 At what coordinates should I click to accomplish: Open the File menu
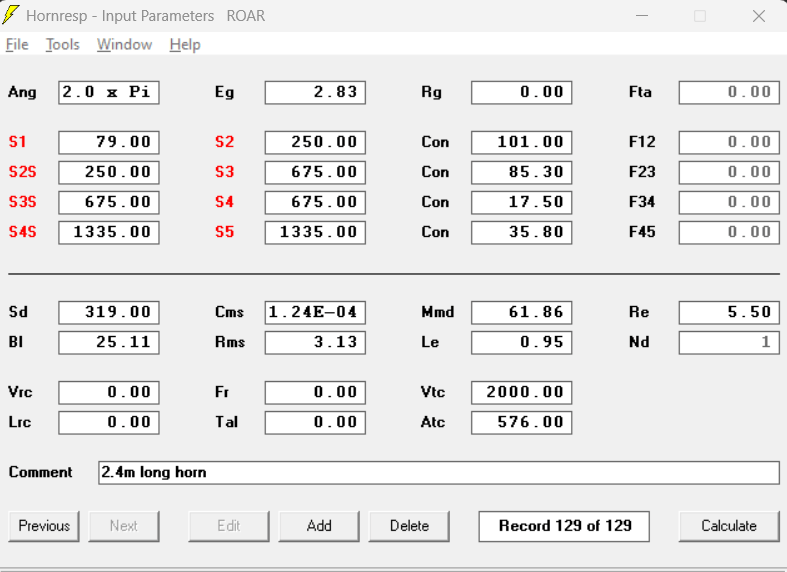[17, 45]
